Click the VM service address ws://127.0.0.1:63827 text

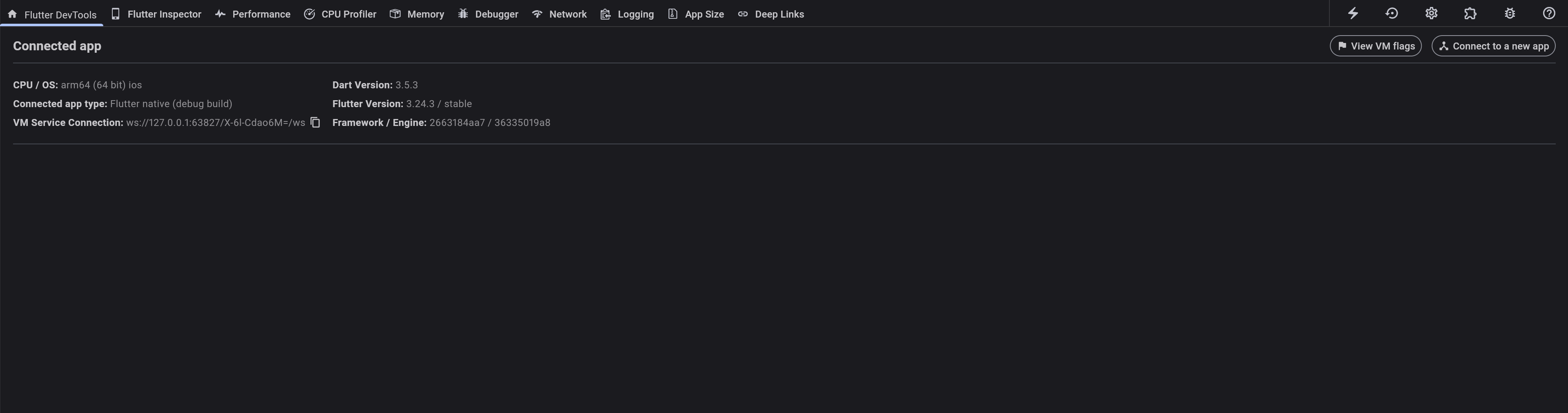[x=215, y=122]
